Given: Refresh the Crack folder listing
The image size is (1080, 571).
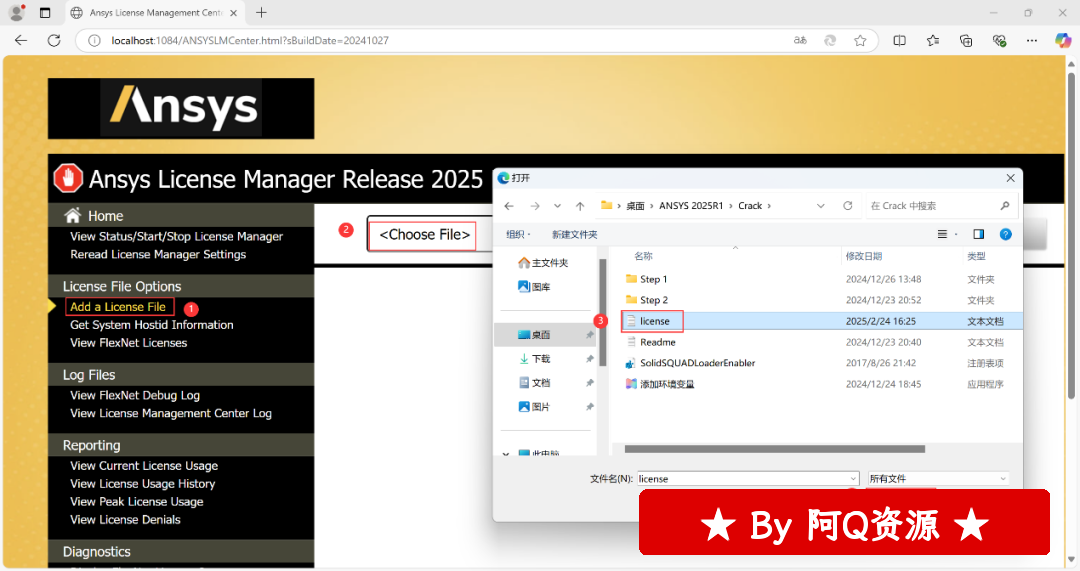Looking at the screenshot, I should point(848,206).
